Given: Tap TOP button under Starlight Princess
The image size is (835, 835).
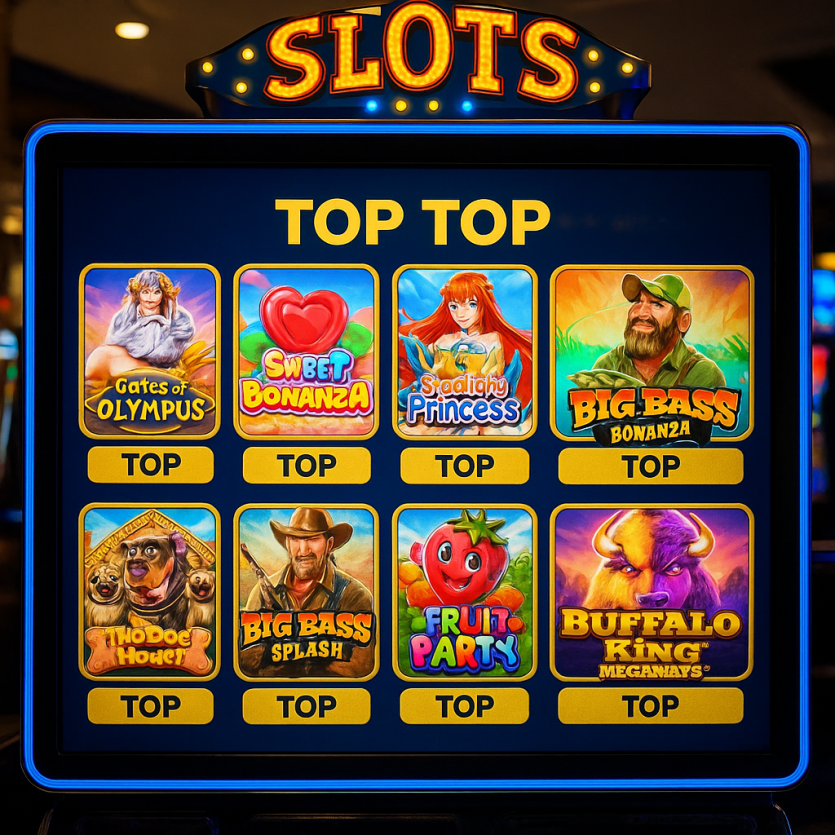Looking at the screenshot, I should click(465, 465).
